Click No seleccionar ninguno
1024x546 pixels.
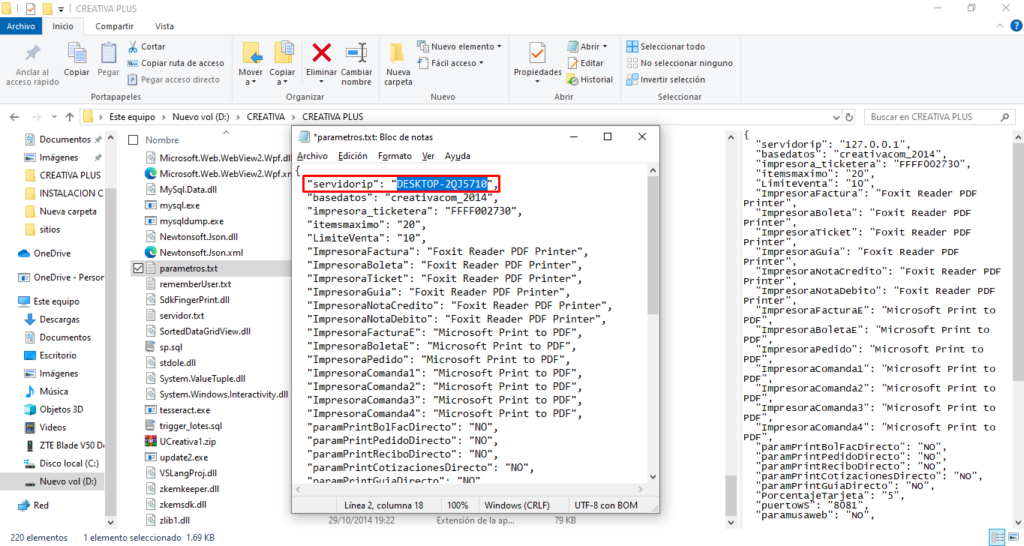click(x=679, y=63)
